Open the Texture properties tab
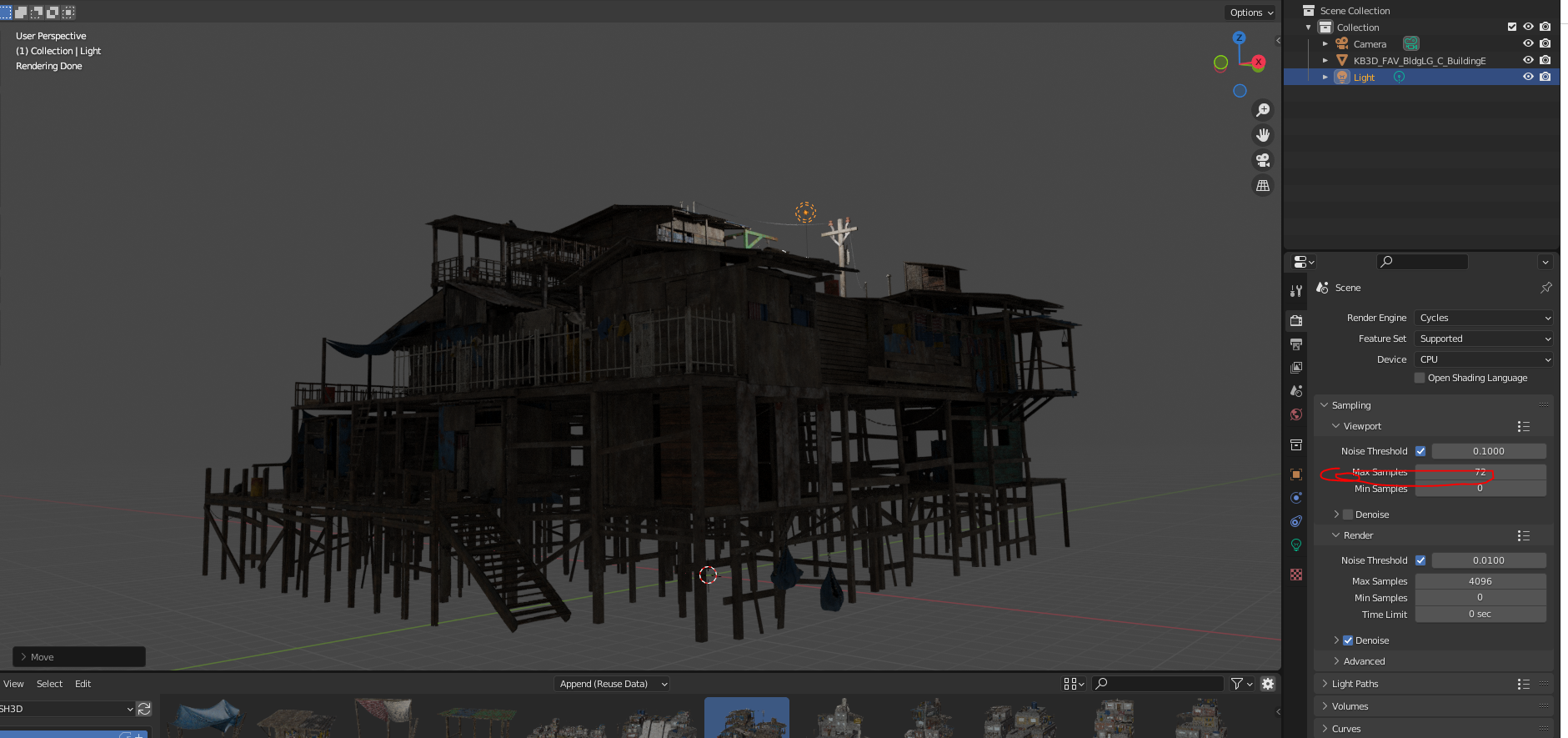This screenshot has height=738, width=1568. point(1296,575)
